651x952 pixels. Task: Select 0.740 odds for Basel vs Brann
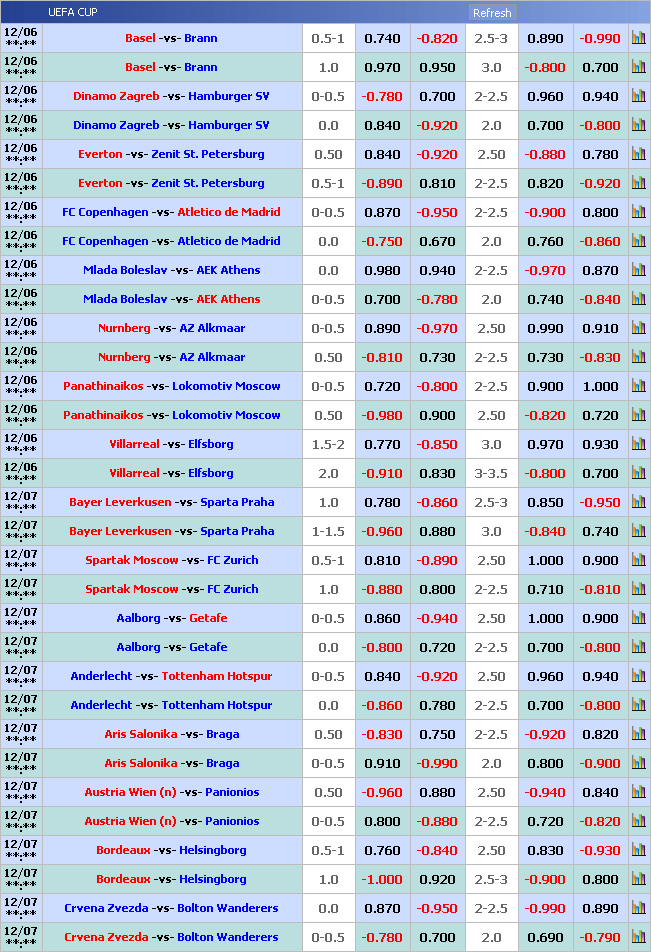[382, 38]
